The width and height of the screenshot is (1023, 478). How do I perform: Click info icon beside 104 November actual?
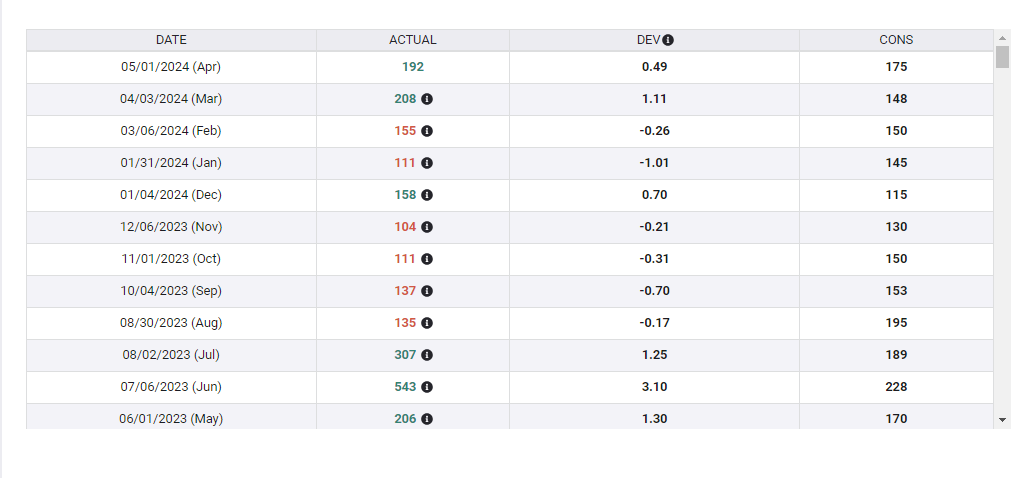coord(427,227)
